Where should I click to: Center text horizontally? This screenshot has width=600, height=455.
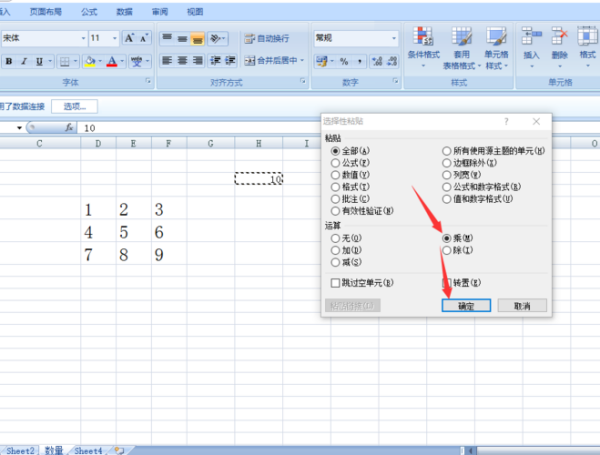point(182,60)
